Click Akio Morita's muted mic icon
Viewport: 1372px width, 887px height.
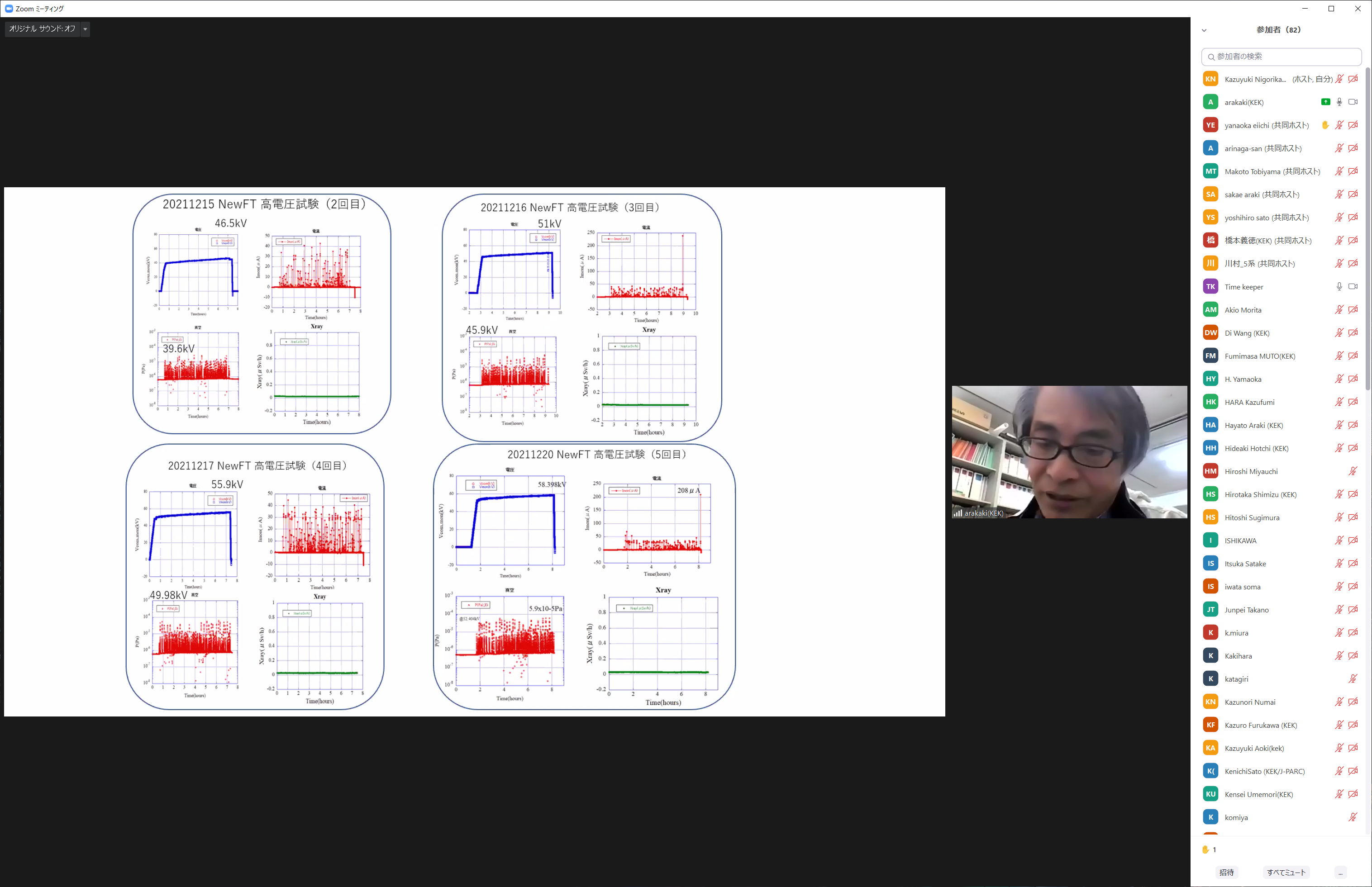[1339, 309]
